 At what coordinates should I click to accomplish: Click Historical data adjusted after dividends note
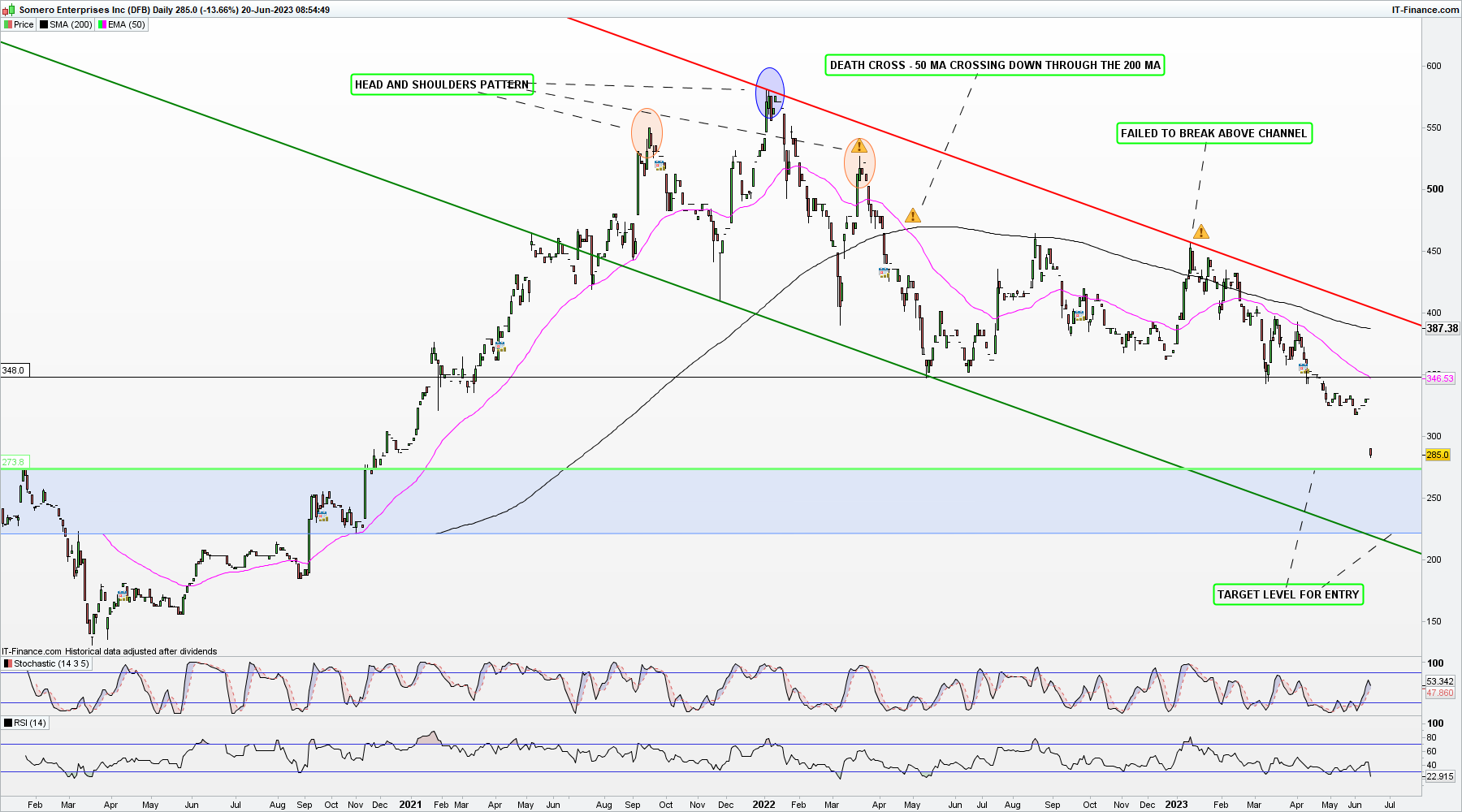141,651
